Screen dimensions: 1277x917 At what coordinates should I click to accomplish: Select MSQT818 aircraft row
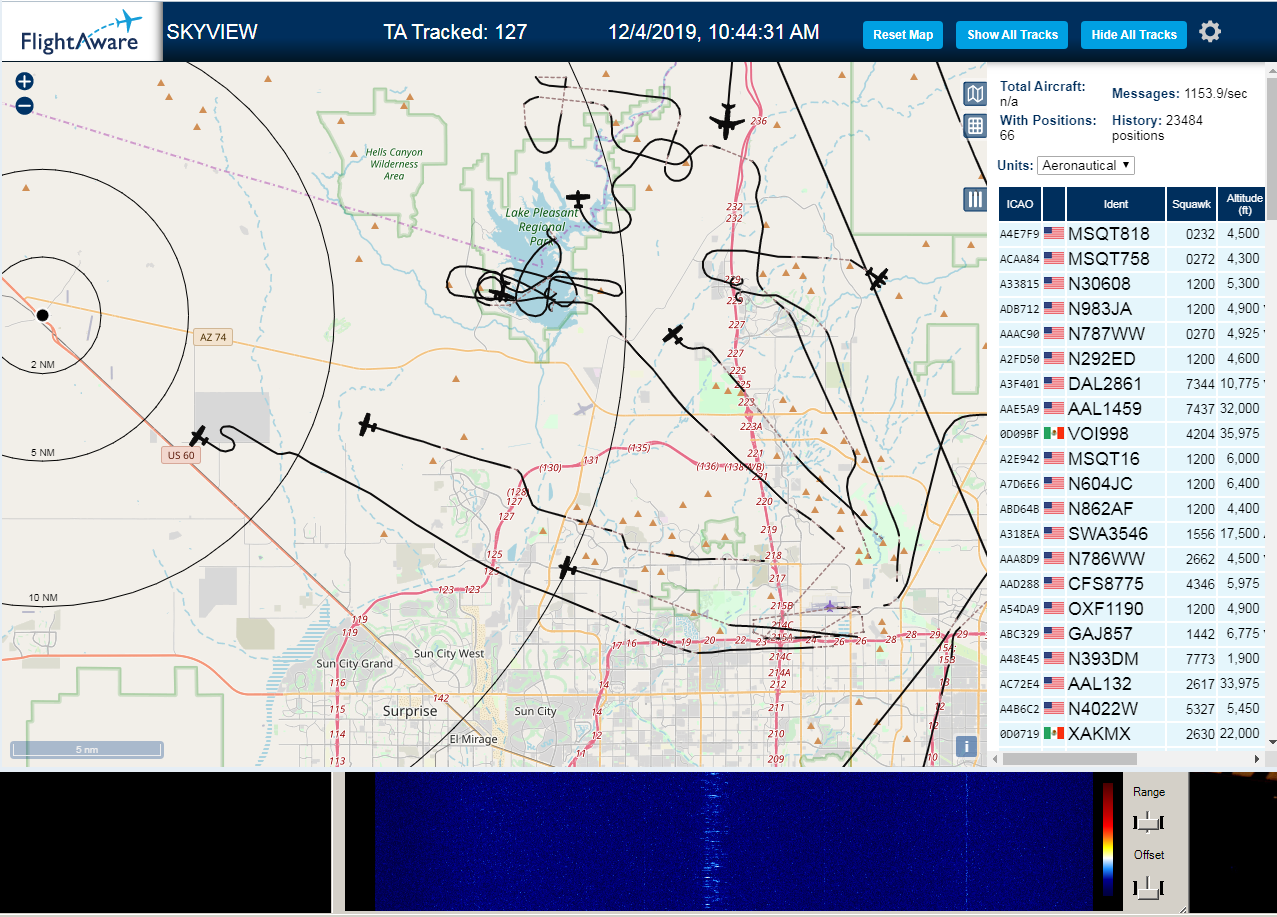click(x=1133, y=233)
